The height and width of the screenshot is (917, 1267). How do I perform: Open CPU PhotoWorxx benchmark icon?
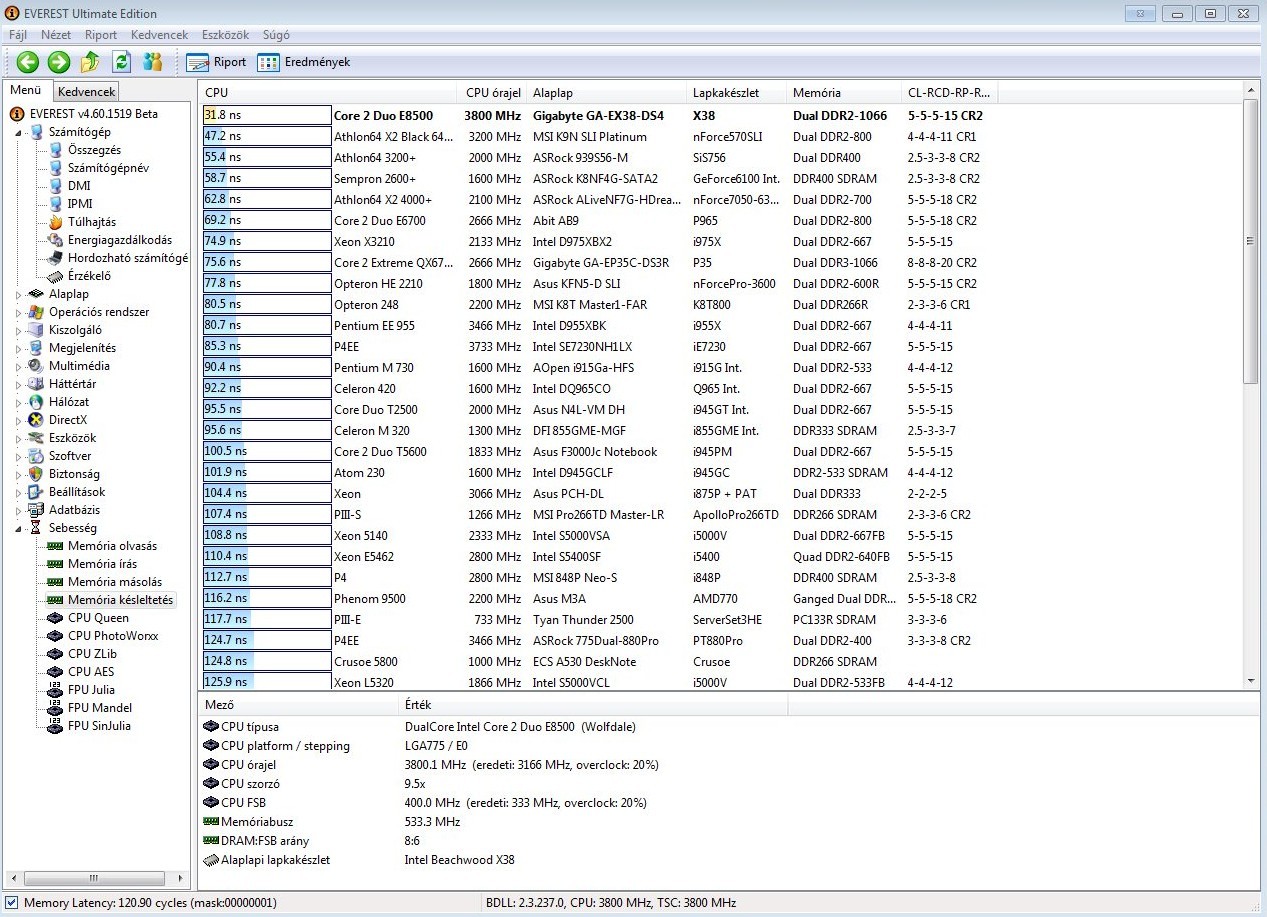[56, 636]
